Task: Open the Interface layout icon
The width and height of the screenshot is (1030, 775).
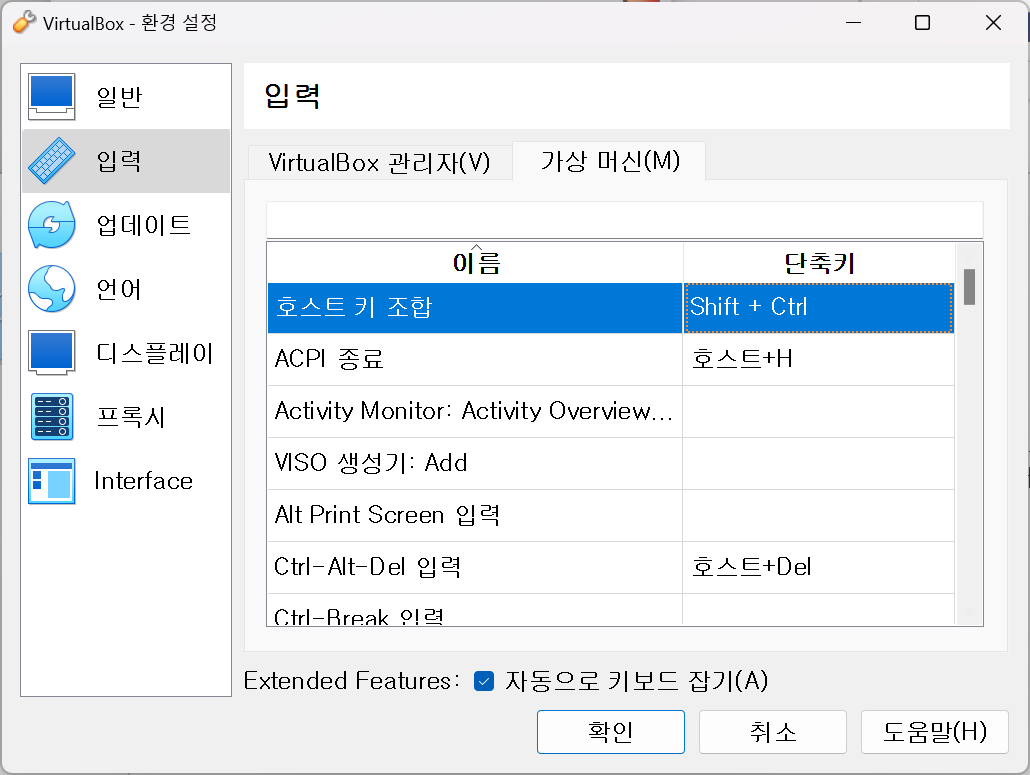Action: coord(51,481)
